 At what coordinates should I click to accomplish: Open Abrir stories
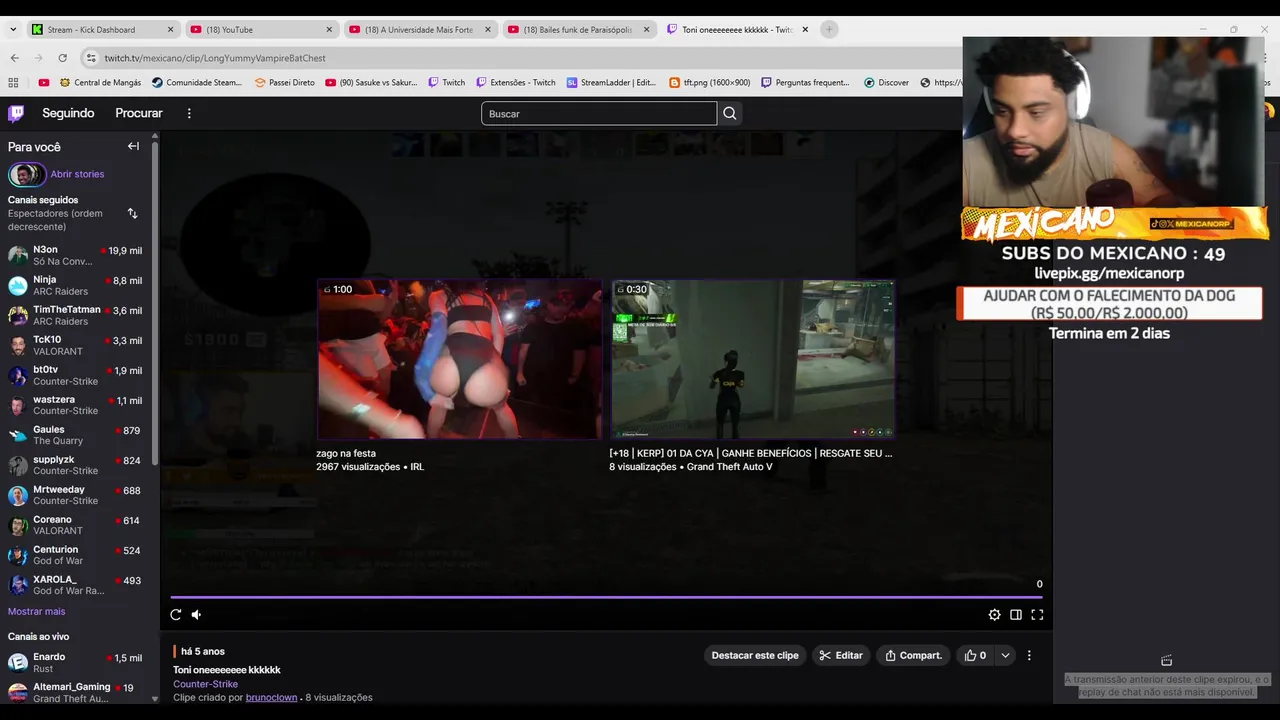coord(77,174)
